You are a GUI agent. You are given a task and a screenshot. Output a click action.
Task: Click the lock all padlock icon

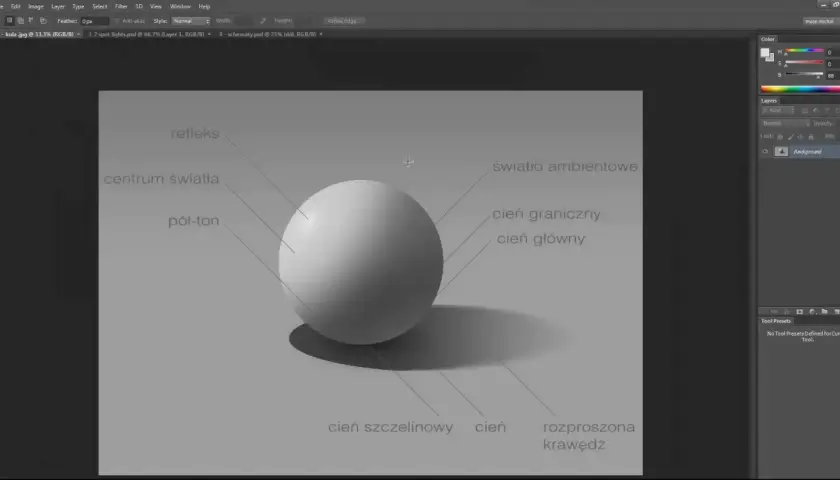tap(811, 137)
